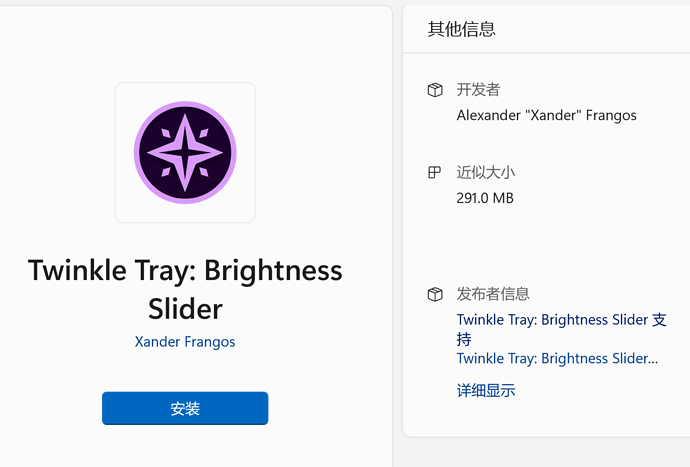Select the Alexander "Xander" Frangos developer name
The width and height of the screenshot is (690, 467).
(546, 115)
